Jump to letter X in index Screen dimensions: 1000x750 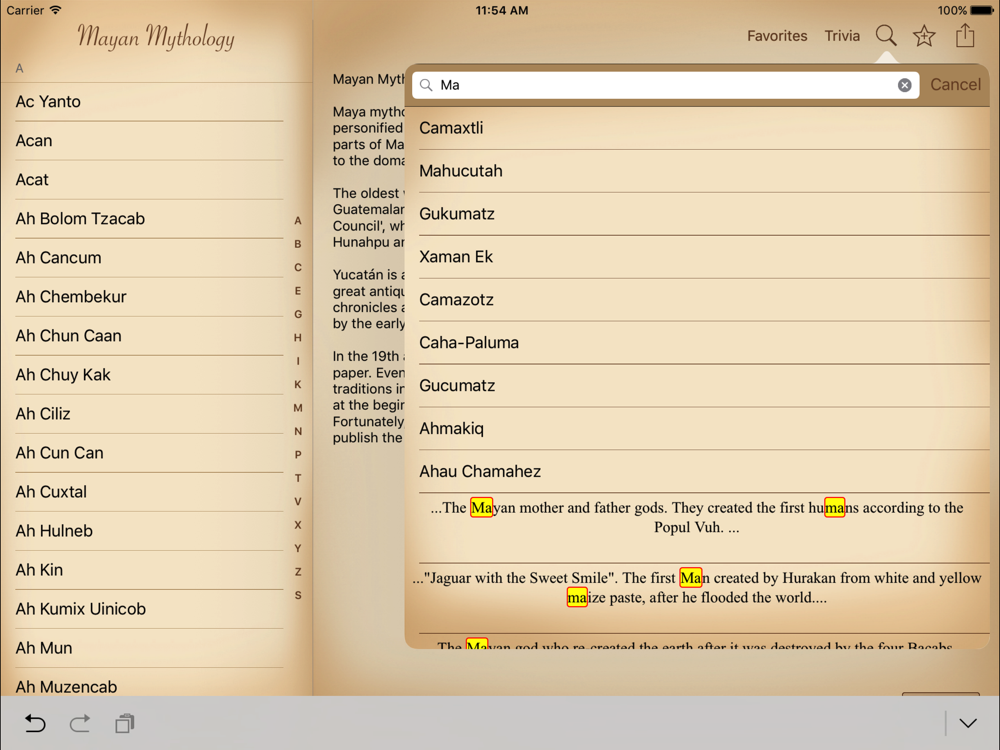click(298, 525)
